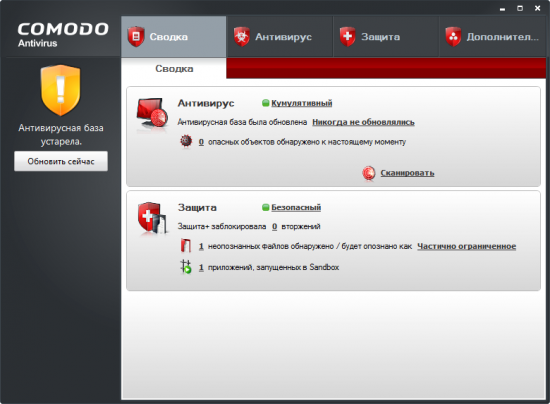Click the shield with cross icon in Защита panel
Screen dimensions: 550x404
coord(152,218)
